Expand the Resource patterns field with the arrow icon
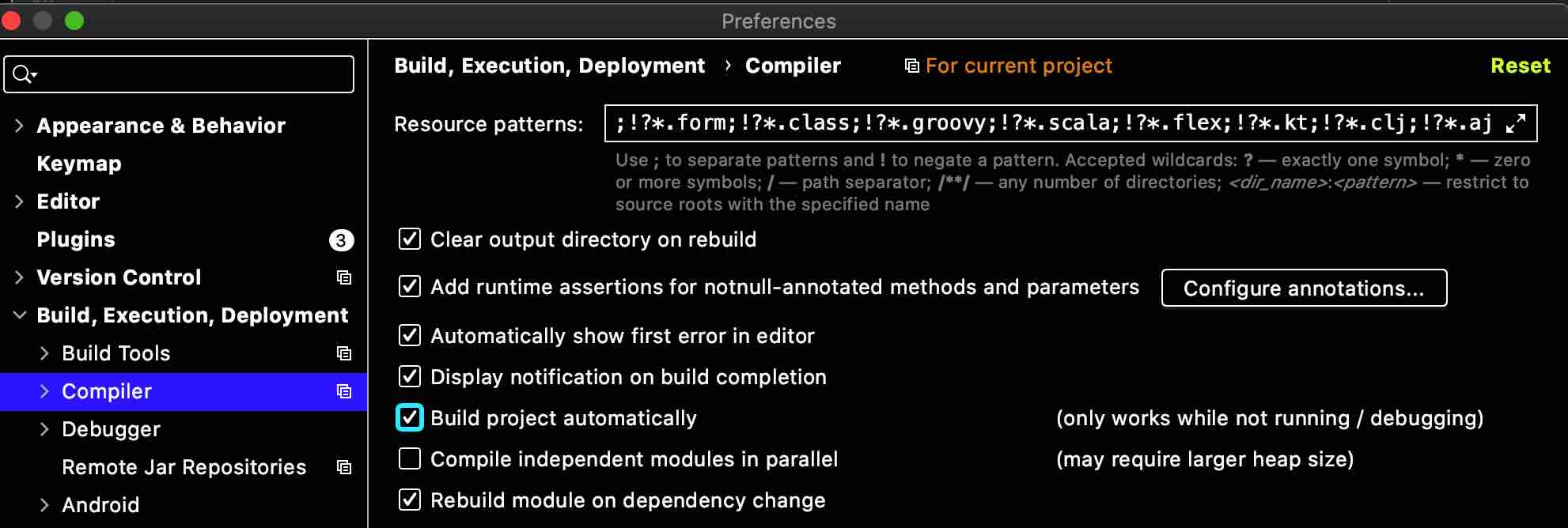Image resolution: width=1568 pixels, height=528 pixels. (1515, 123)
